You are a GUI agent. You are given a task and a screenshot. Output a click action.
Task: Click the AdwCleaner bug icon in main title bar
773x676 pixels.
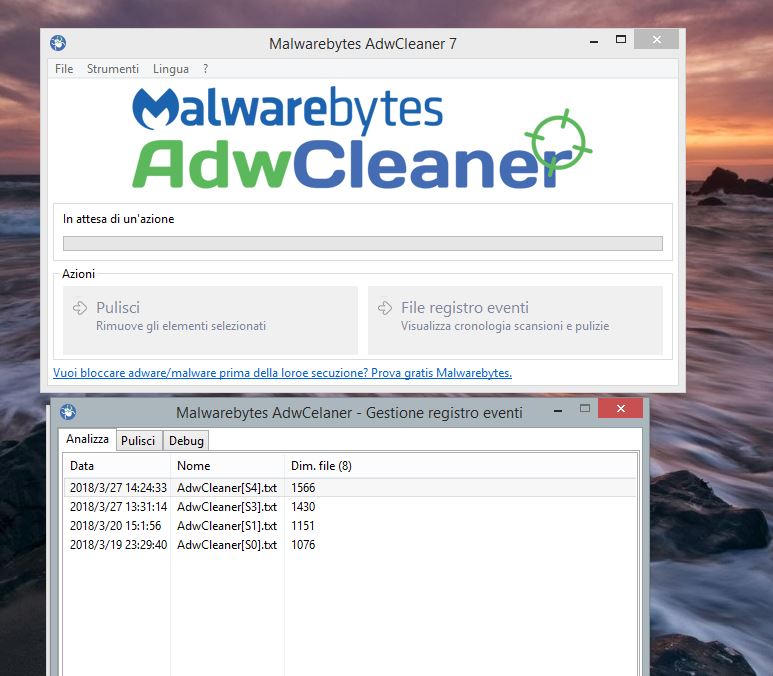pos(58,43)
